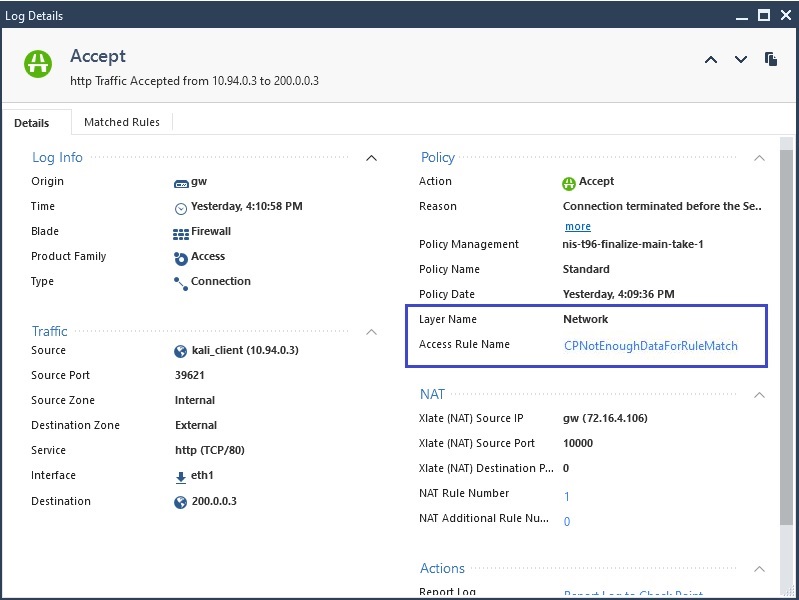Open NAT Additional Rule Number 0 link
This screenshot has width=799, height=600.
[x=567, y=521]
